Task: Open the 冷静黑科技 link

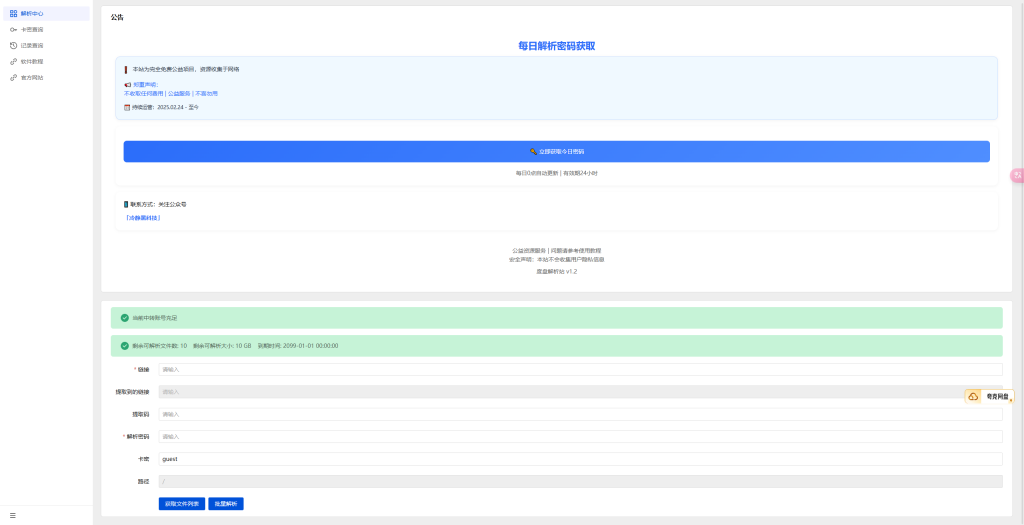Action: click(x=142, y=217)
